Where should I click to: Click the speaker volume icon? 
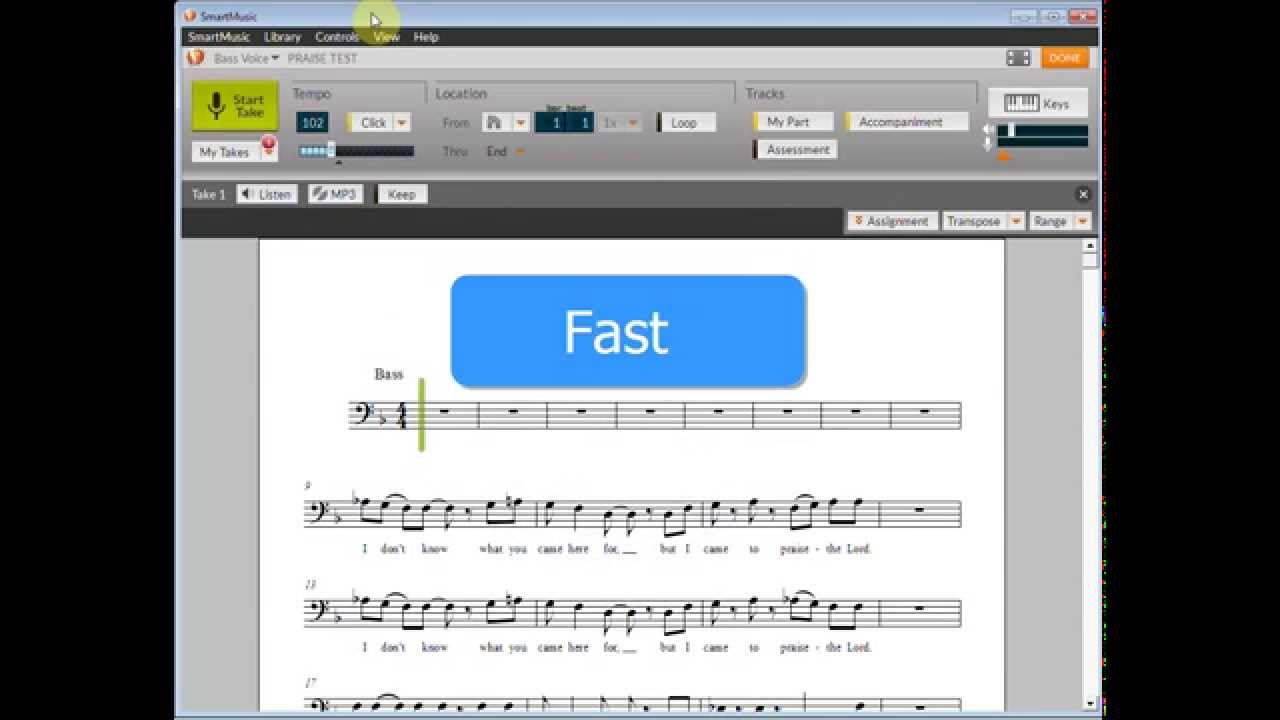click(988, 130)
